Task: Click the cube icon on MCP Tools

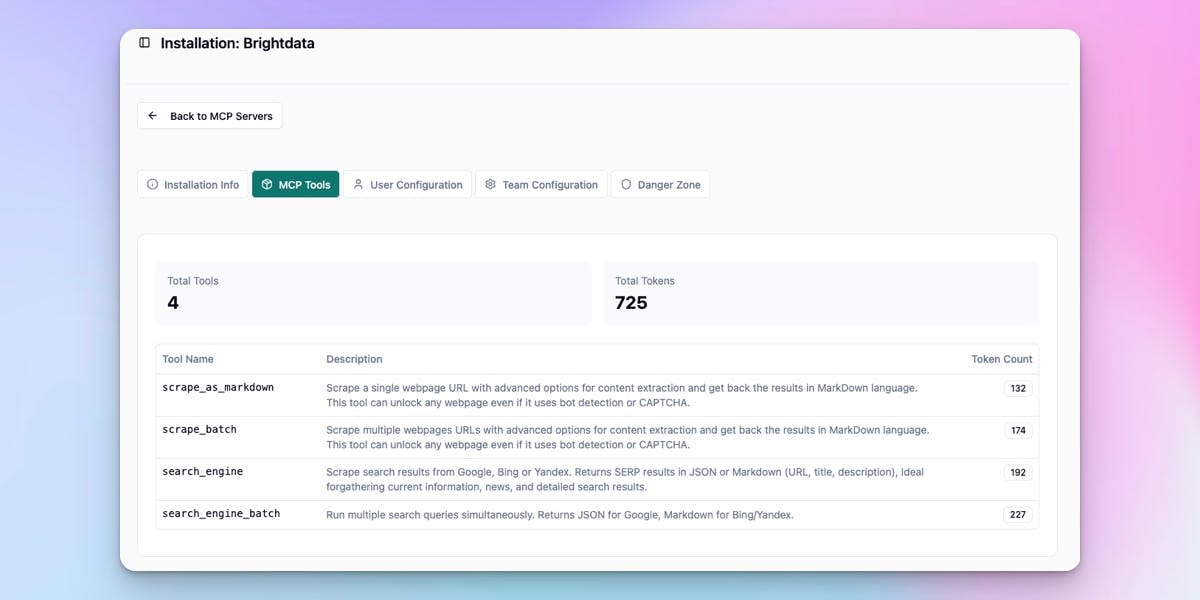Action: click(267, 185)
